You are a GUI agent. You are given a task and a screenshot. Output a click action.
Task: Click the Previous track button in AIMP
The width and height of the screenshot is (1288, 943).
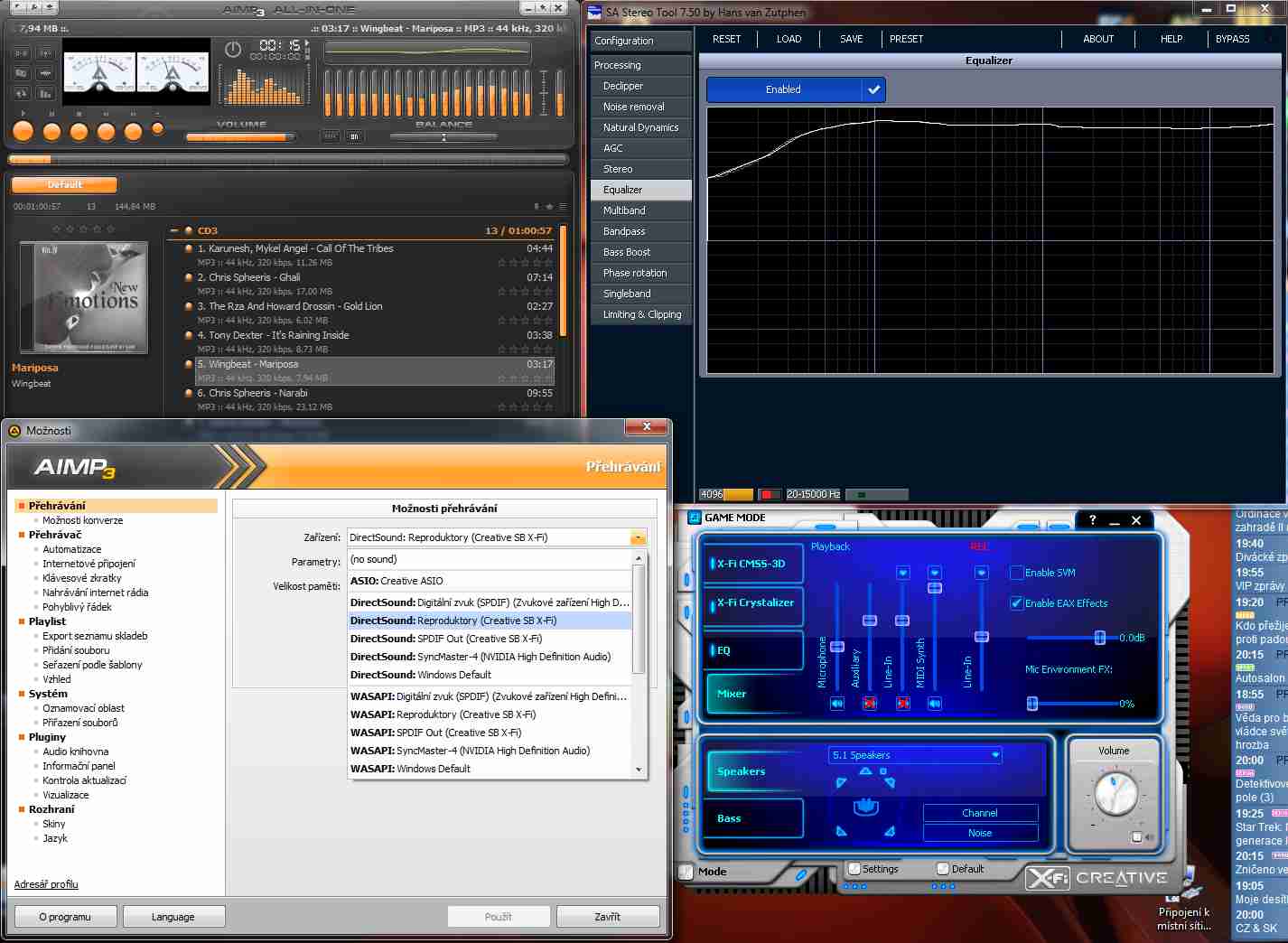[106, 132]
